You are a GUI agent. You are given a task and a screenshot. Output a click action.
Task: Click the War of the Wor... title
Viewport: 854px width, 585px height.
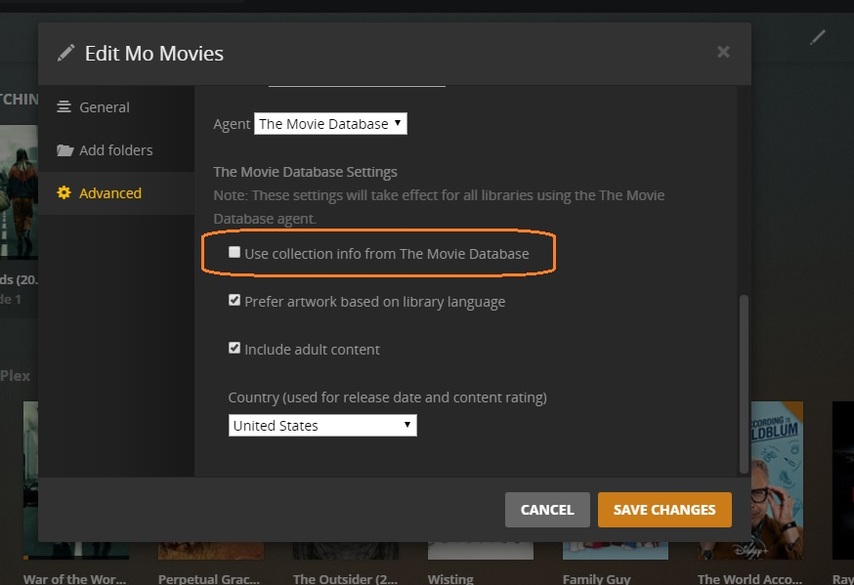(x=75, y=578)
